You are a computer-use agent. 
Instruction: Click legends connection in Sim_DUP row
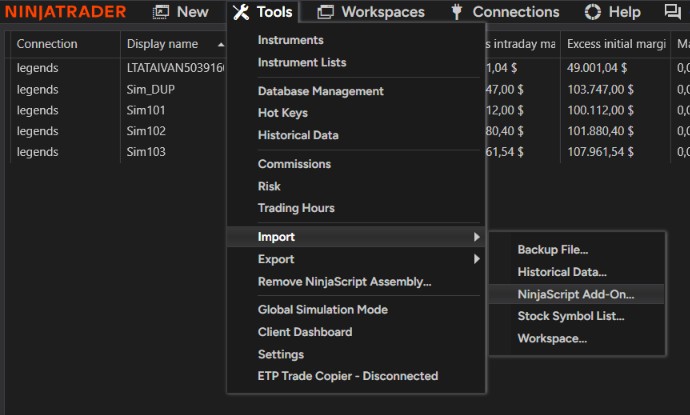(37, 89)
